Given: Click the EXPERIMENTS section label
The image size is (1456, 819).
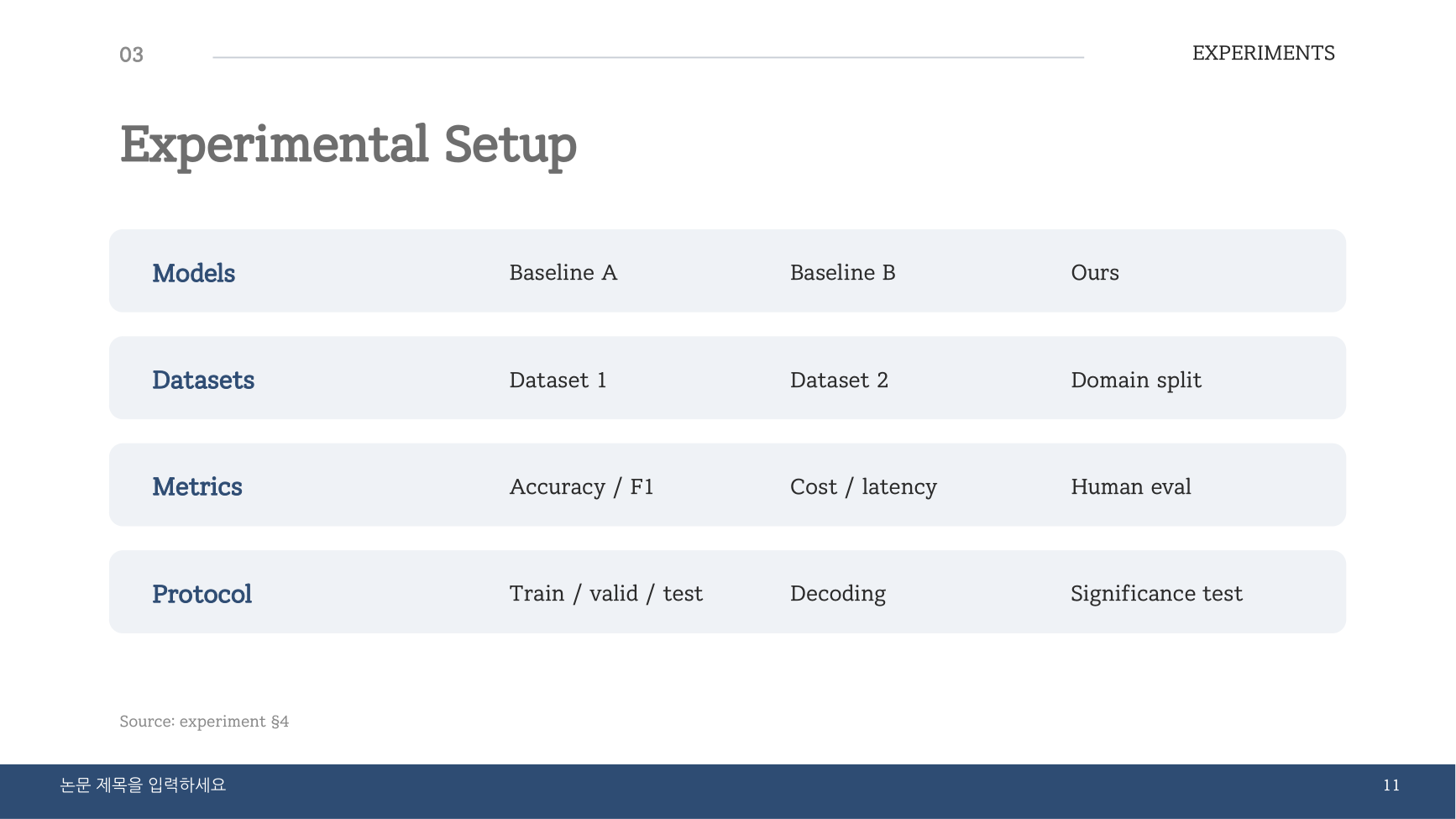Looking at the screenshot, I should [1263, 53].
